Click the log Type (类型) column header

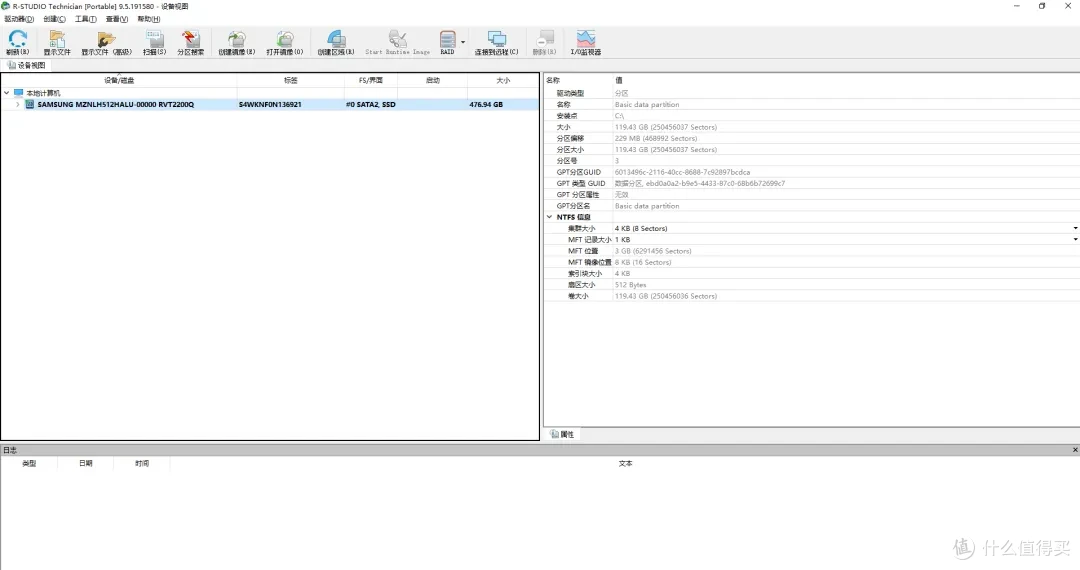29,464
